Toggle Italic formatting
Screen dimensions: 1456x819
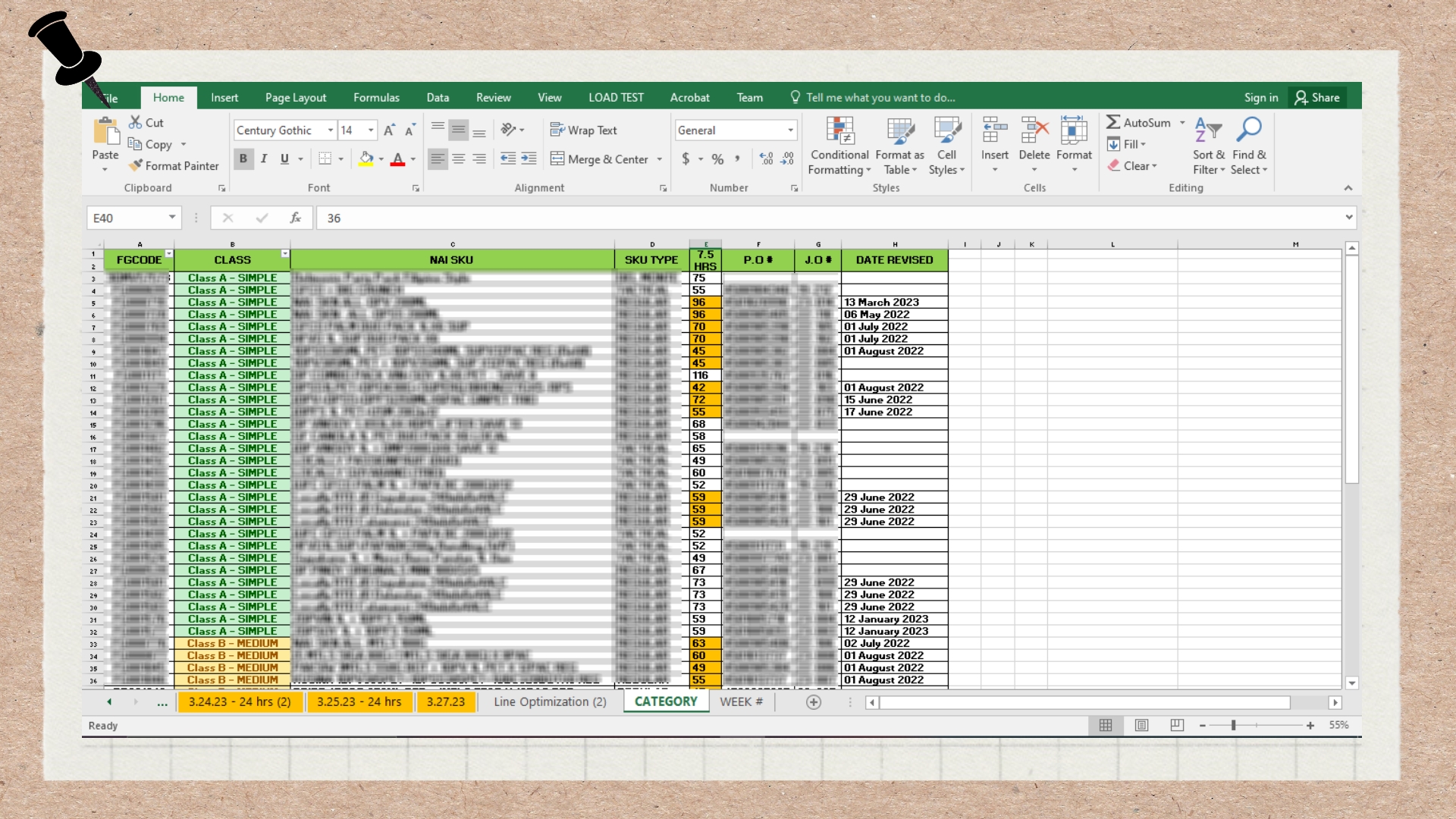tap(264, 158)
